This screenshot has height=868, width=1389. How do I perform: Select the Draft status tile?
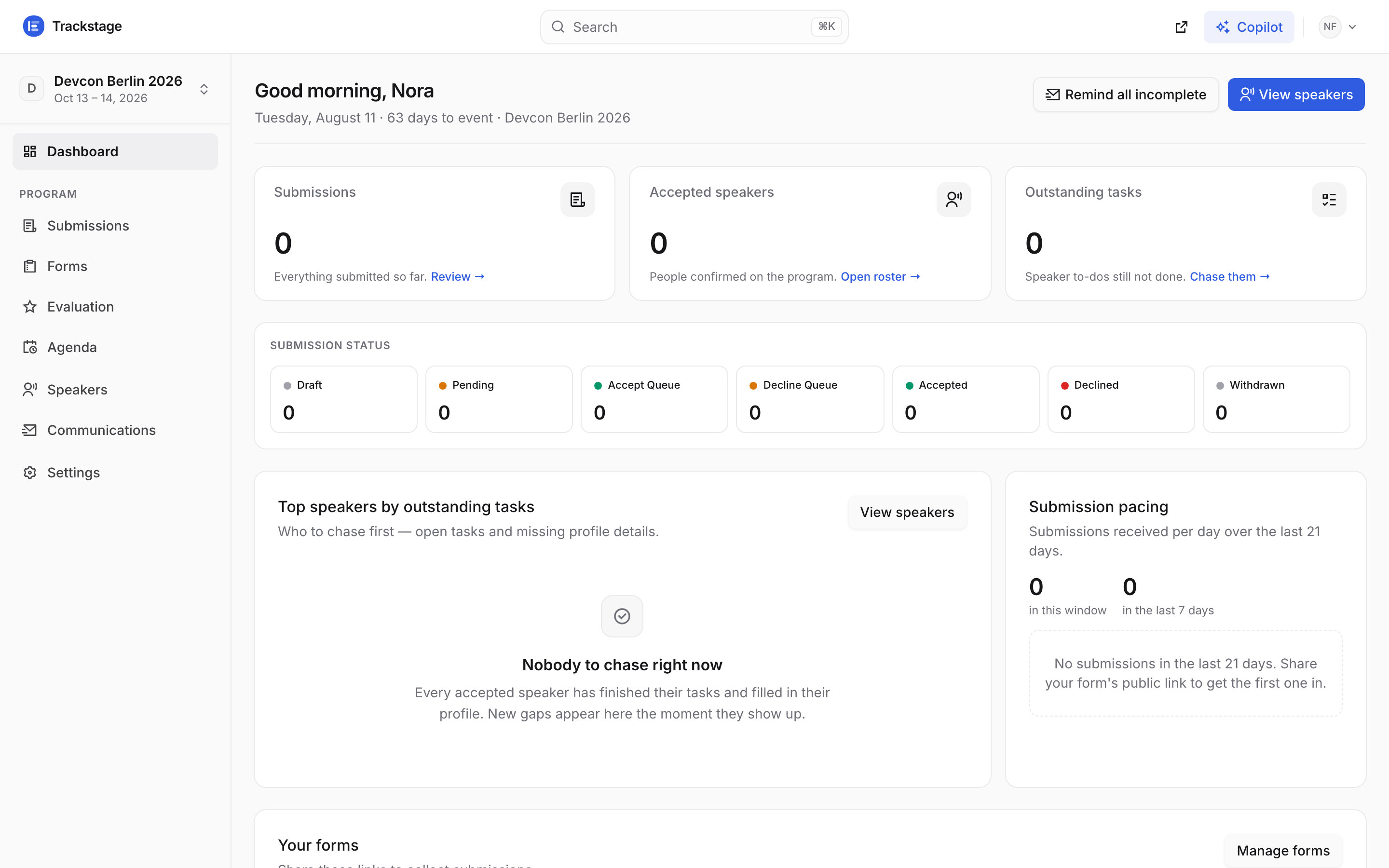(x=343, y=399)
